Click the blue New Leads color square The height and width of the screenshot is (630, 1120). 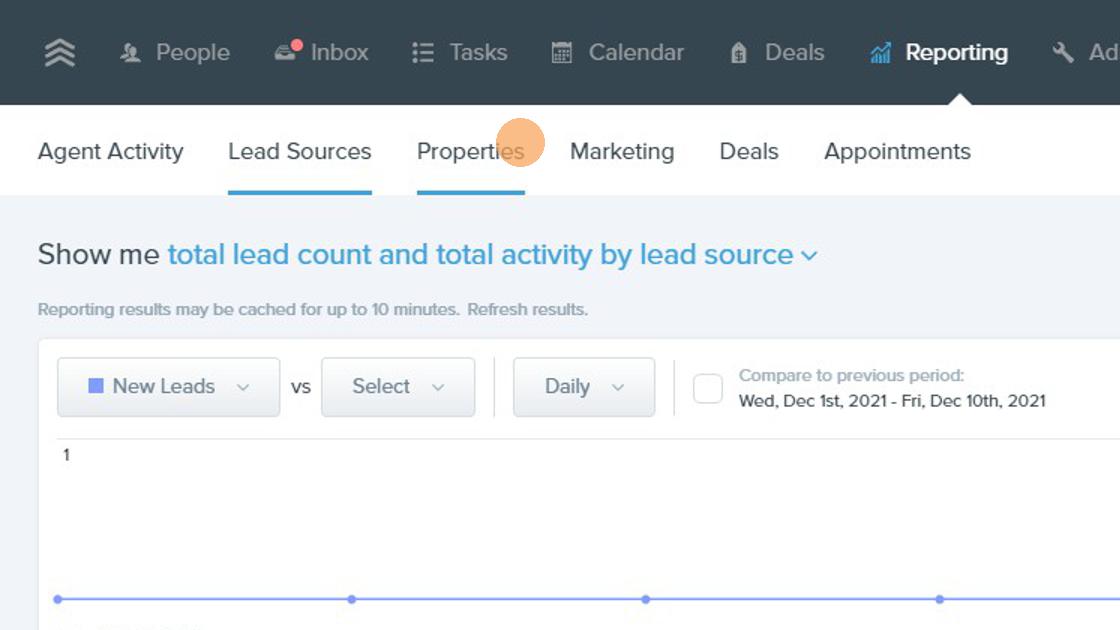pyautogui.click(x=96, y=386)
